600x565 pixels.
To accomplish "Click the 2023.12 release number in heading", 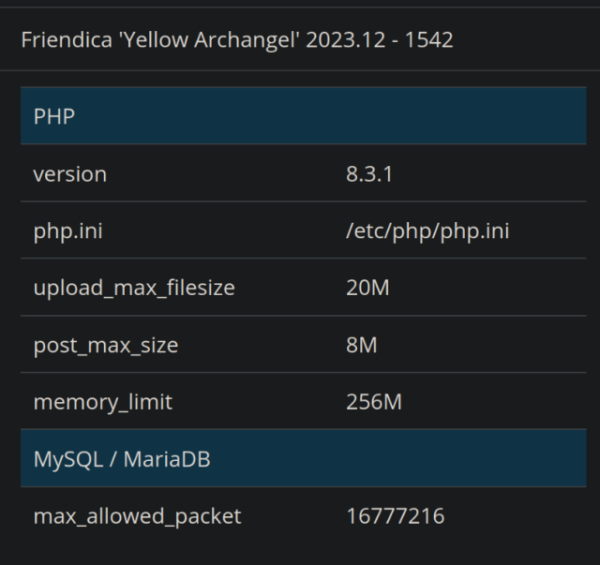I will pos(346,40).
